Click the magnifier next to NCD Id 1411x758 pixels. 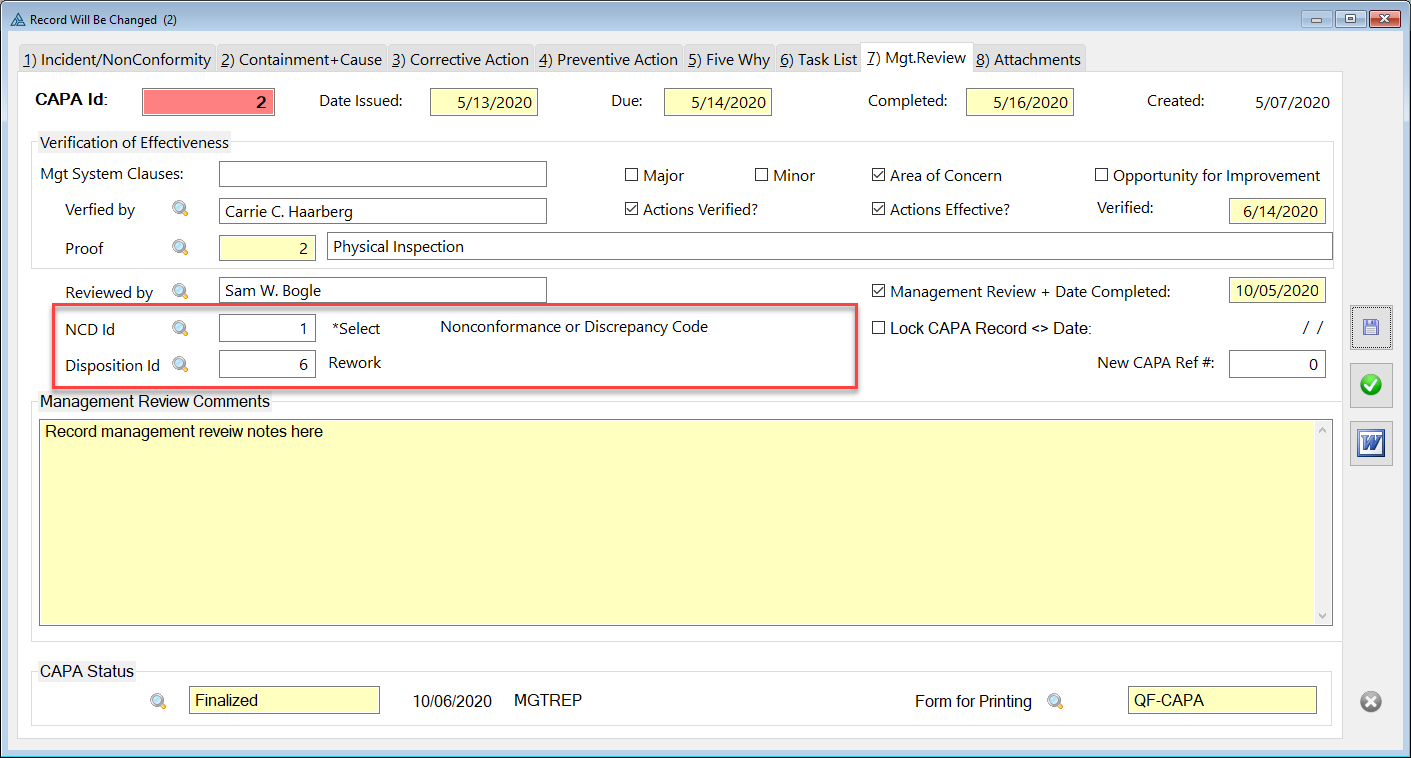coord(180,328)
